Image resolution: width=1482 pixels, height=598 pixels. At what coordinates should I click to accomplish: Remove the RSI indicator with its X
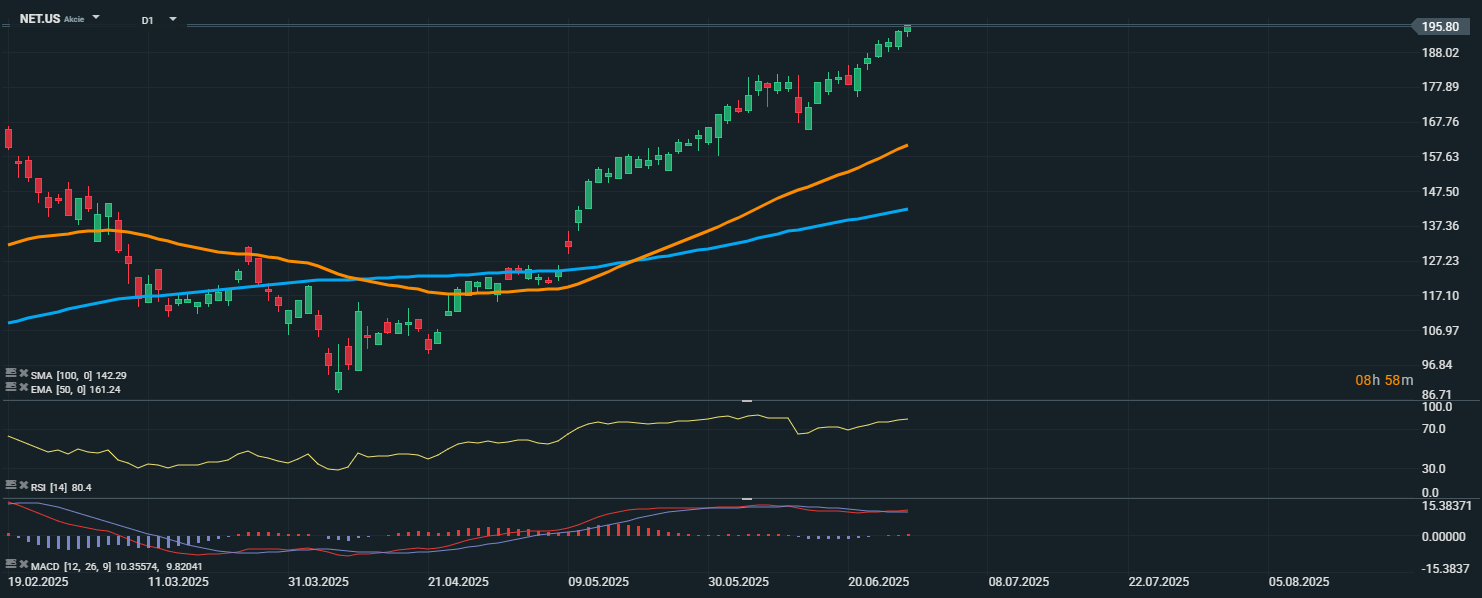(23, 485)
